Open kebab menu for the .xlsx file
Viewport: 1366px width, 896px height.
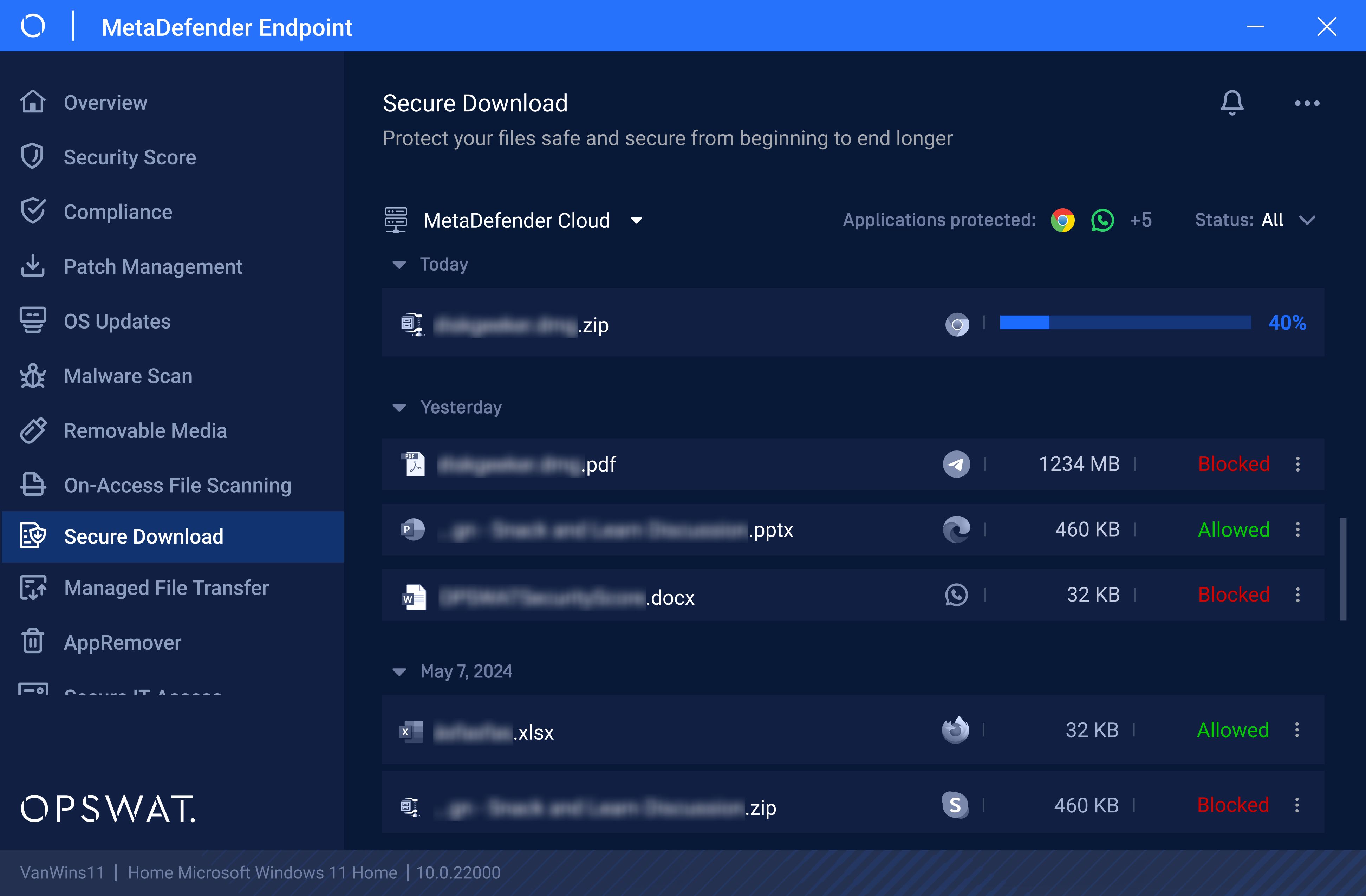point(1296,730)
